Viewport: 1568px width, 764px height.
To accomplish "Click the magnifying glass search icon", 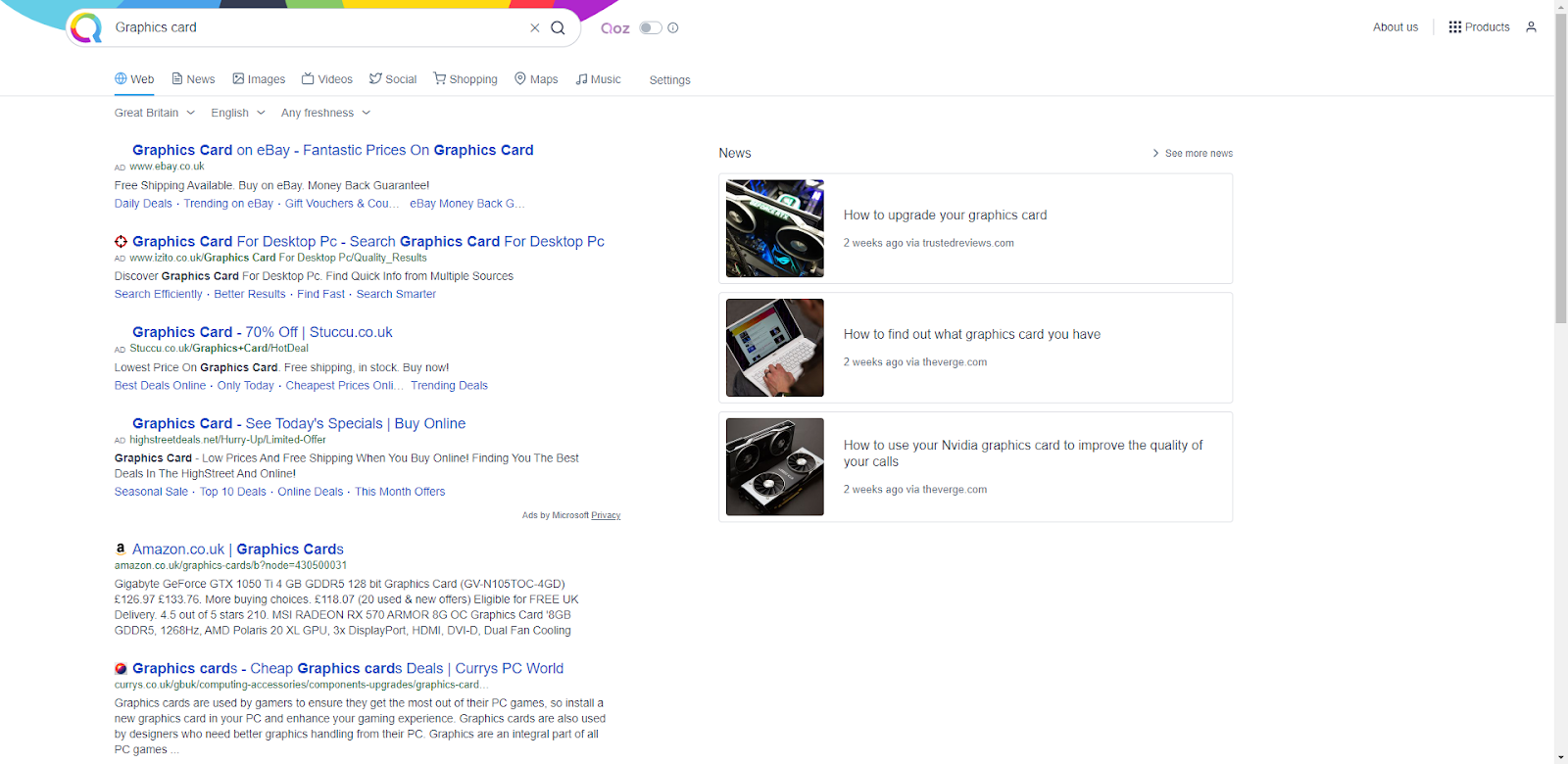I will tap(558, 27).
